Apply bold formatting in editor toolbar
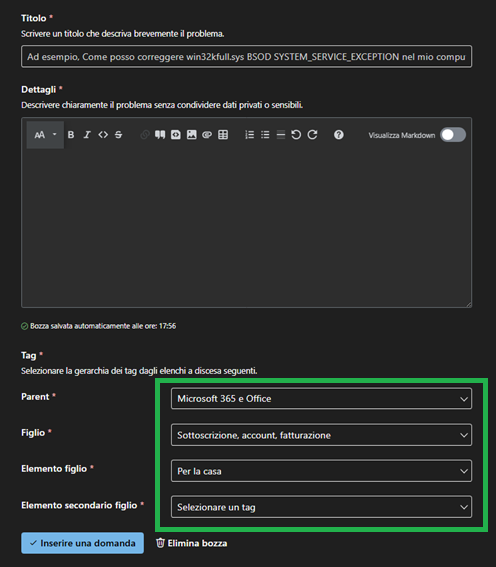The height and width of the screenshot is (567, 496). (71, 135)
